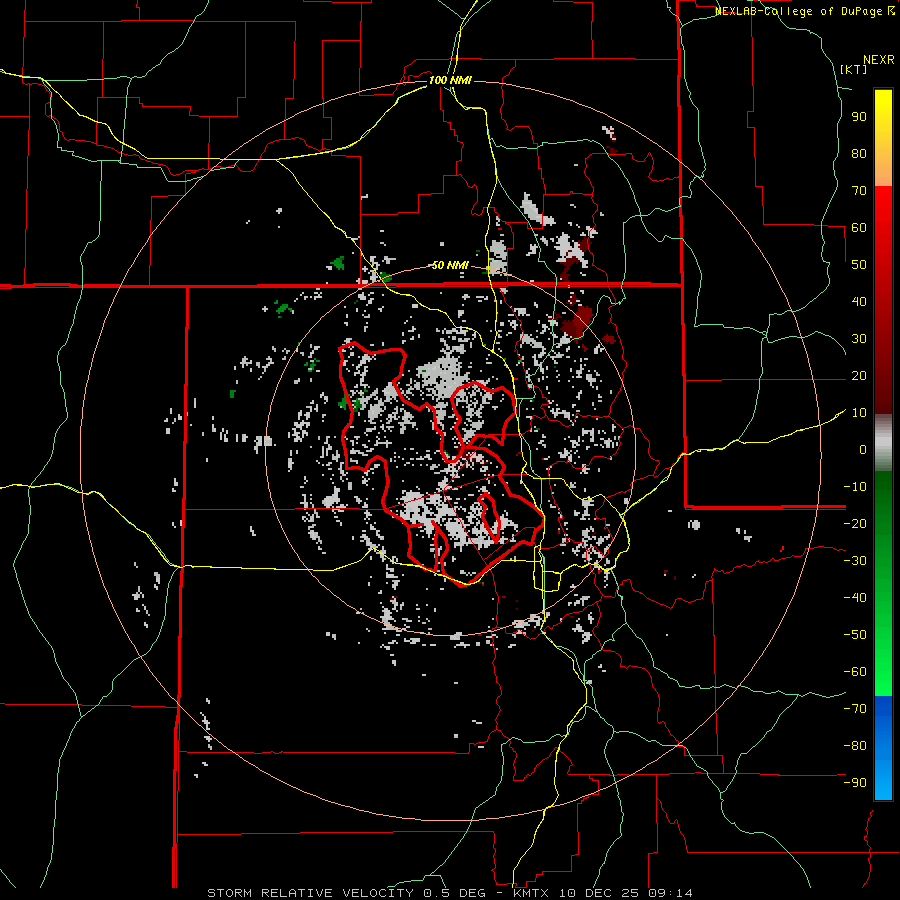Click the dark green -10 kt band

pyautogui.click(x=883, y=485)
